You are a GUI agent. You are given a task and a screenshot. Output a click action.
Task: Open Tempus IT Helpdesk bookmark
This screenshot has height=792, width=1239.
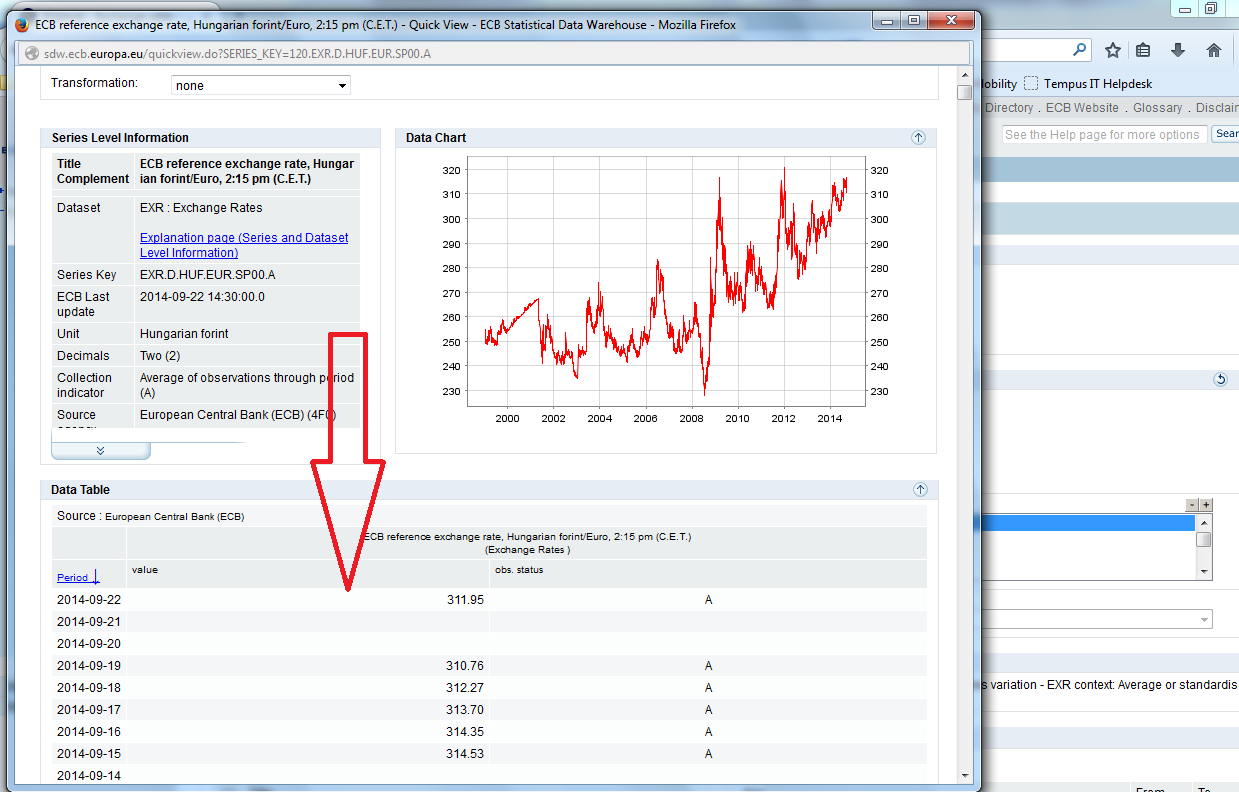coord(1098,84)
